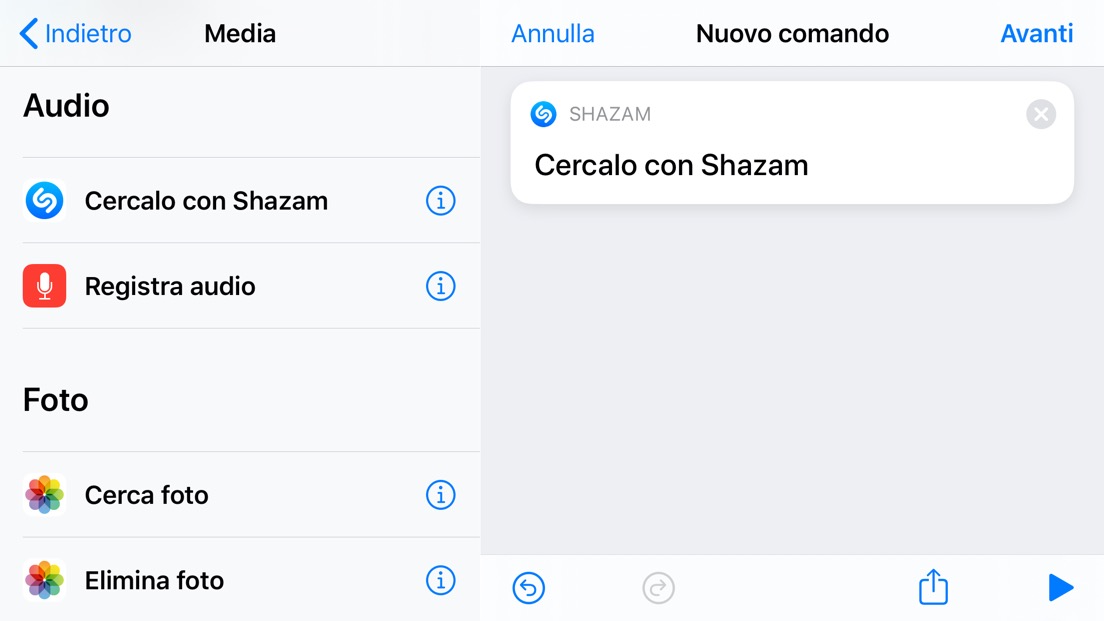Click the undo arrow in the bottom toolbar

(529, 588)
